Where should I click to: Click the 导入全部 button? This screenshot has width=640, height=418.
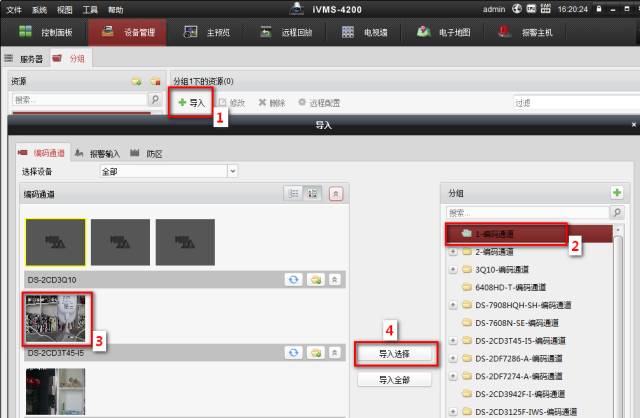[x=397, y=380]
